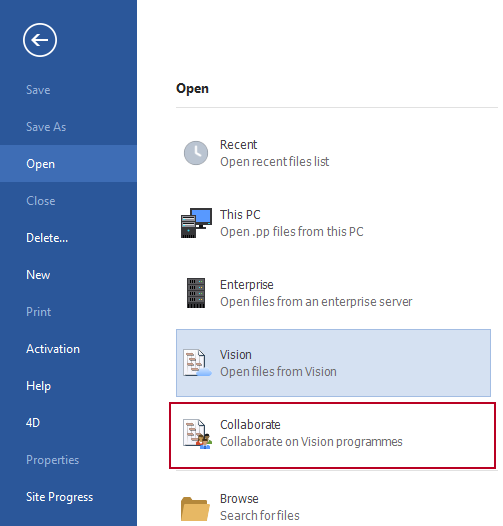503x526 pixels.
Task: Click the Recent clock icon
Action: [196, 153]
